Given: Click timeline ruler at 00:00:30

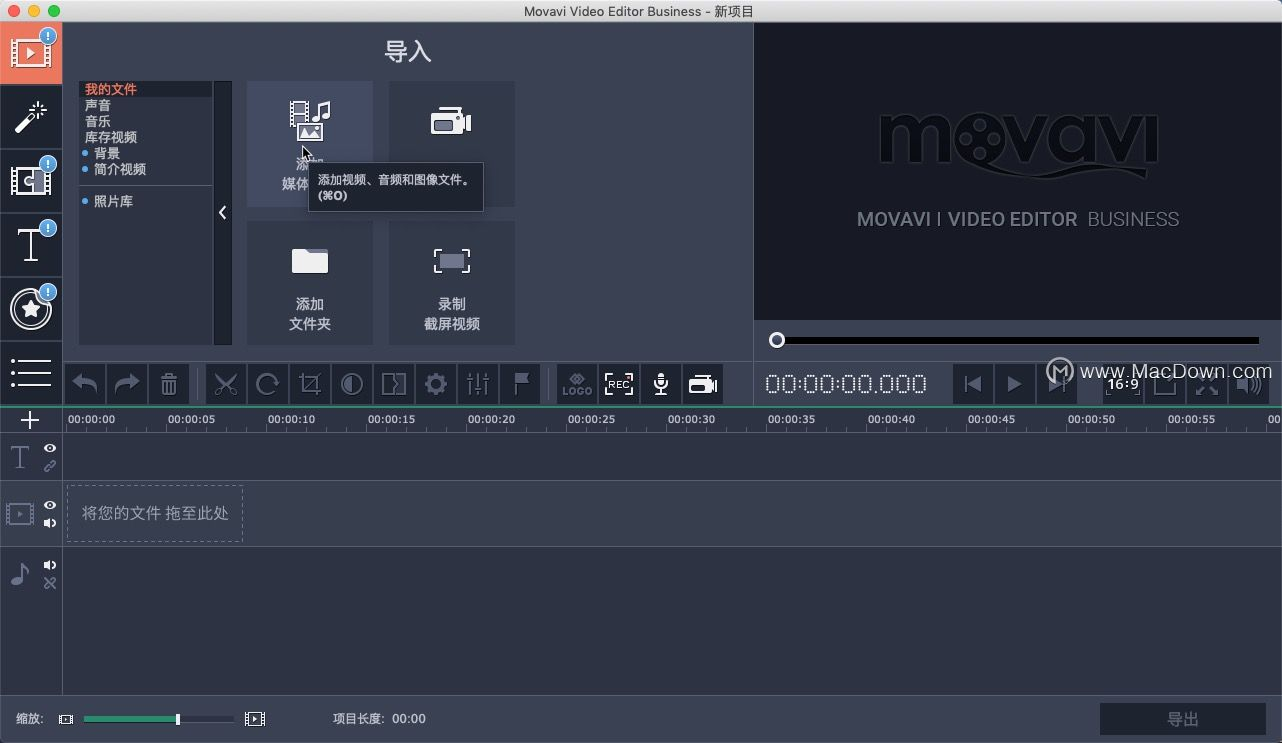Looking at the screenshot, I should [691, 420].
